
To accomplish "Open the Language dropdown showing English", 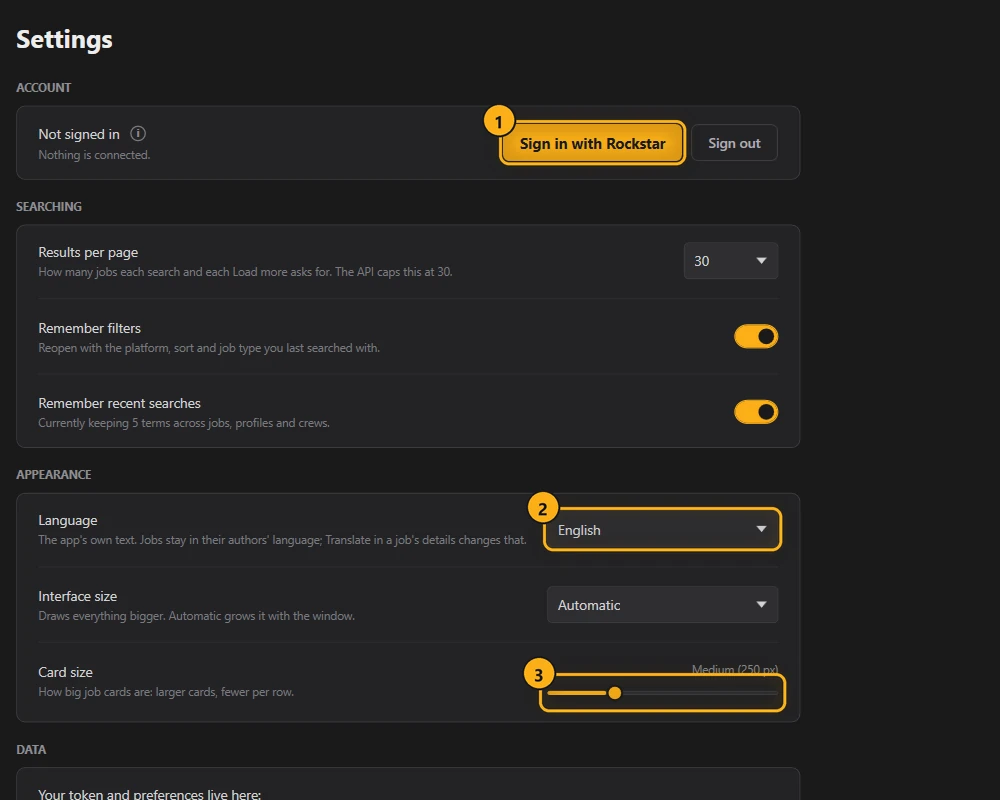I will [662, 530].
